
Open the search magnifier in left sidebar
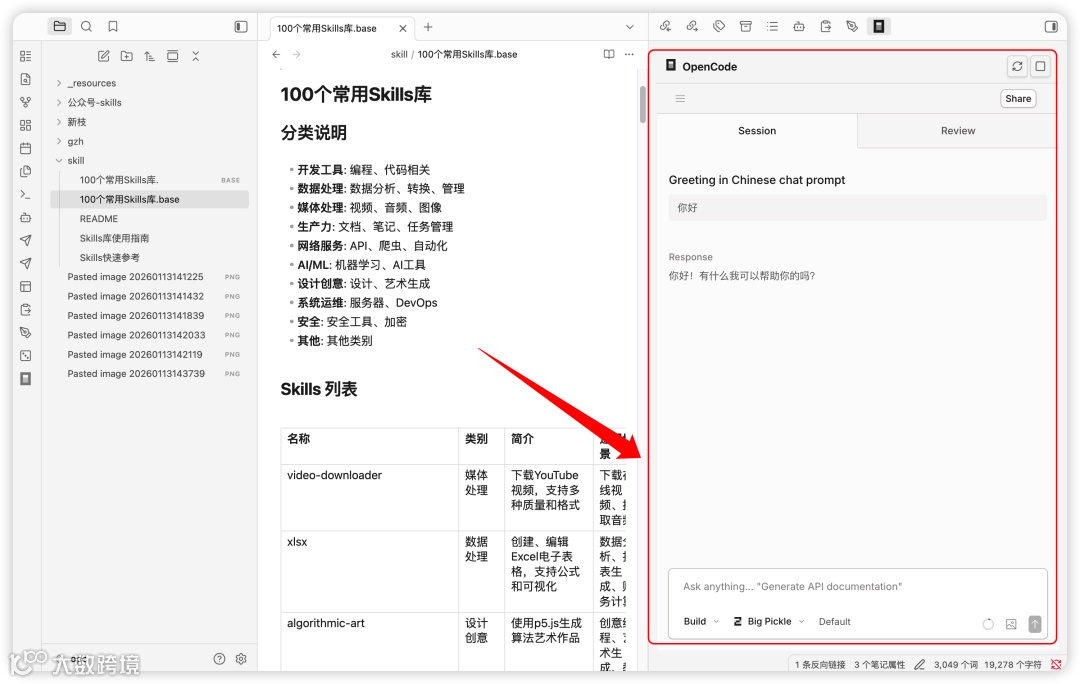(x=86, y=27)
